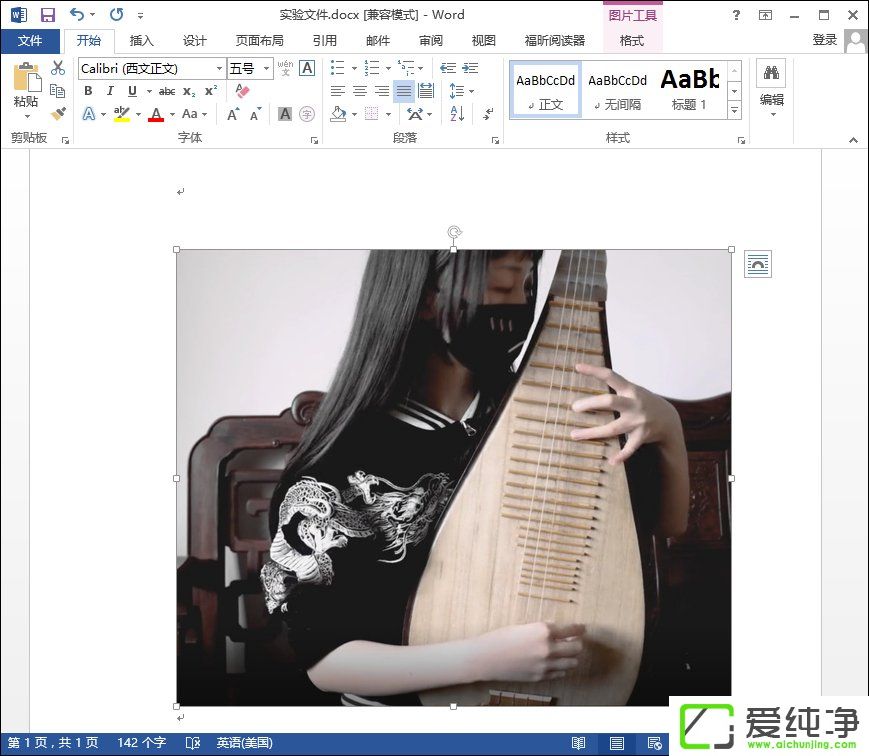869x756 pixels.
Task: Apply a bulleted list
Action: coord(337,68)
